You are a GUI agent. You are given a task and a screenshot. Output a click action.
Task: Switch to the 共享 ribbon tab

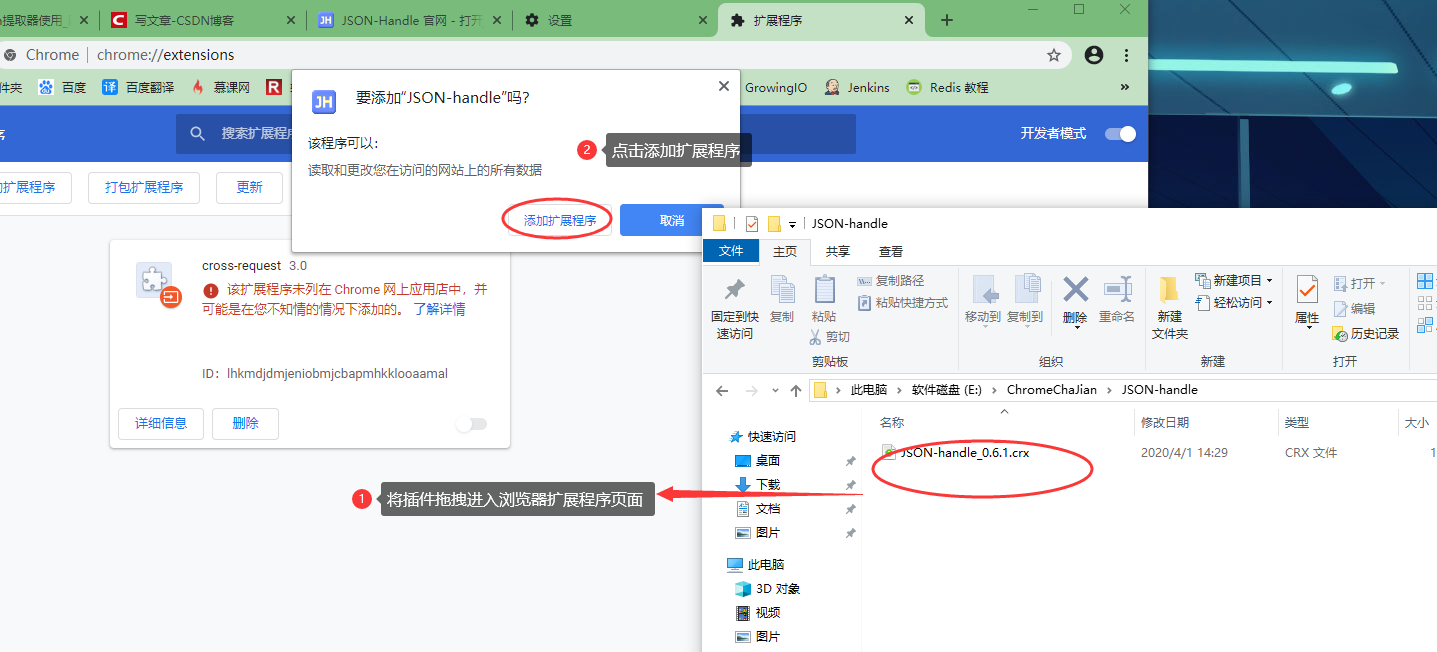click(837, 251)
